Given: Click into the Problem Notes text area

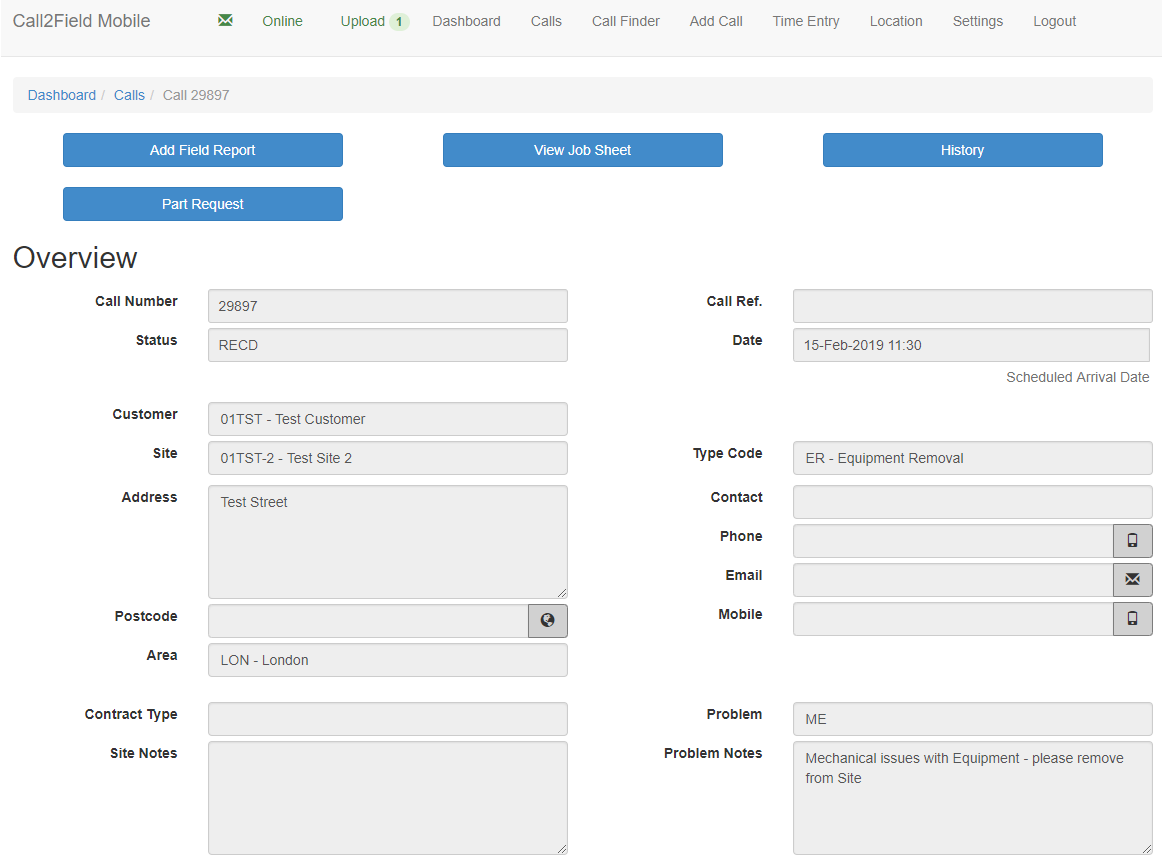Looking at the screenshot, I should click(x=971, y=797).
